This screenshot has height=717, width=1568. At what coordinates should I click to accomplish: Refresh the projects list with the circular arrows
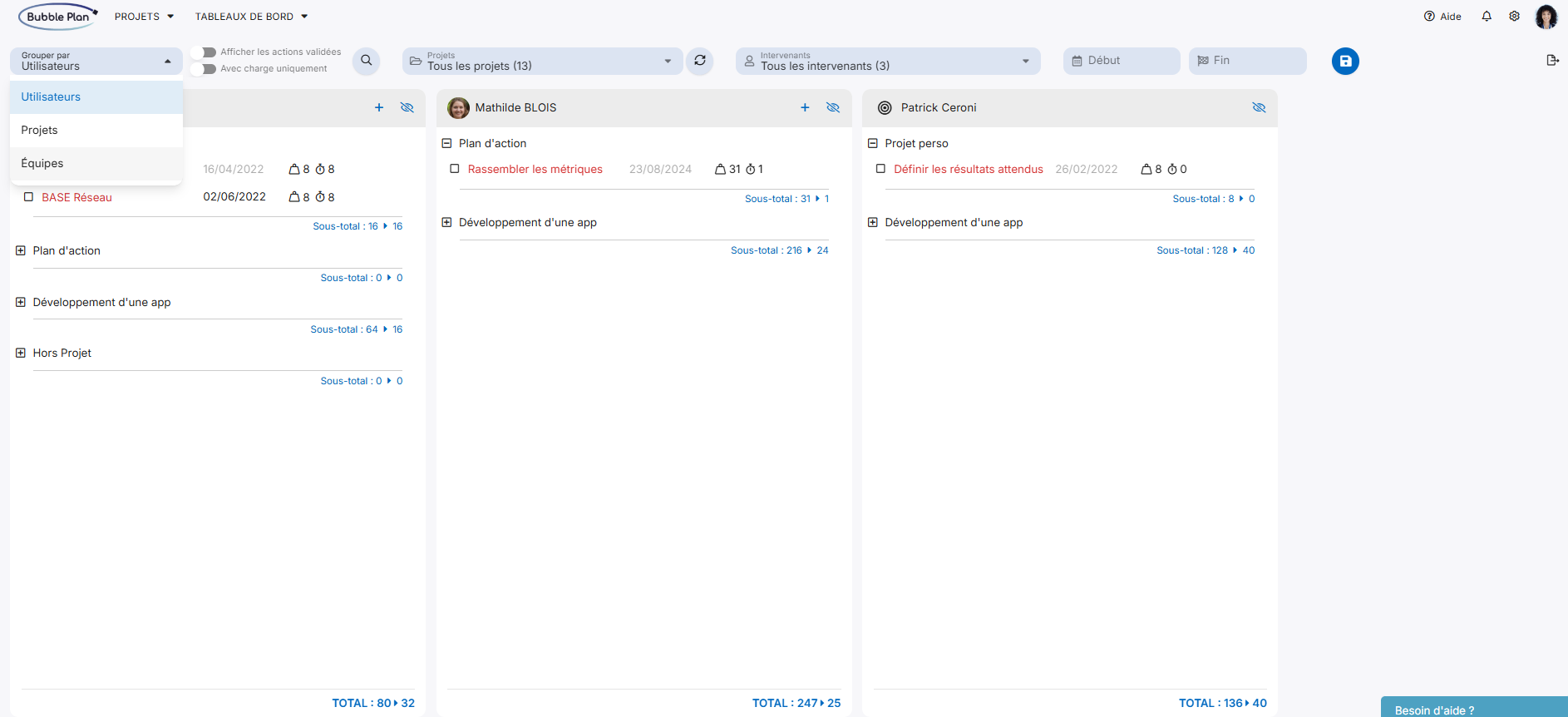pyautogui.click(x=700, y=61)
